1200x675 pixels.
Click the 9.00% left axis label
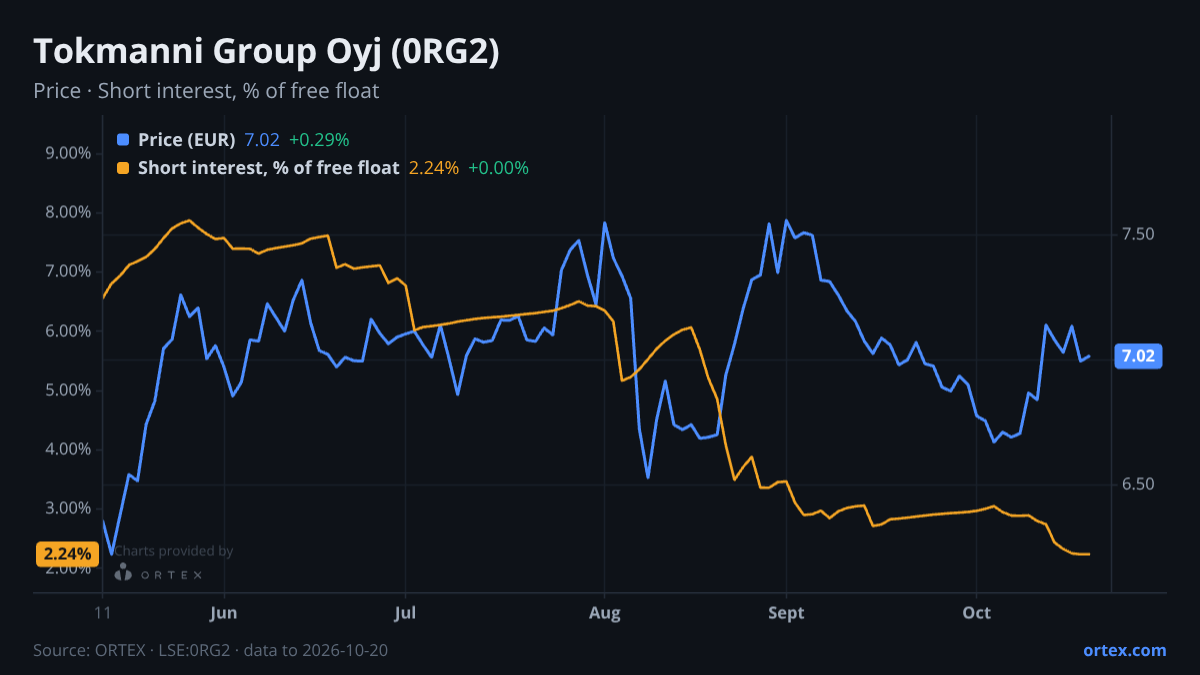pyautogui.click(x=69, y=153)
